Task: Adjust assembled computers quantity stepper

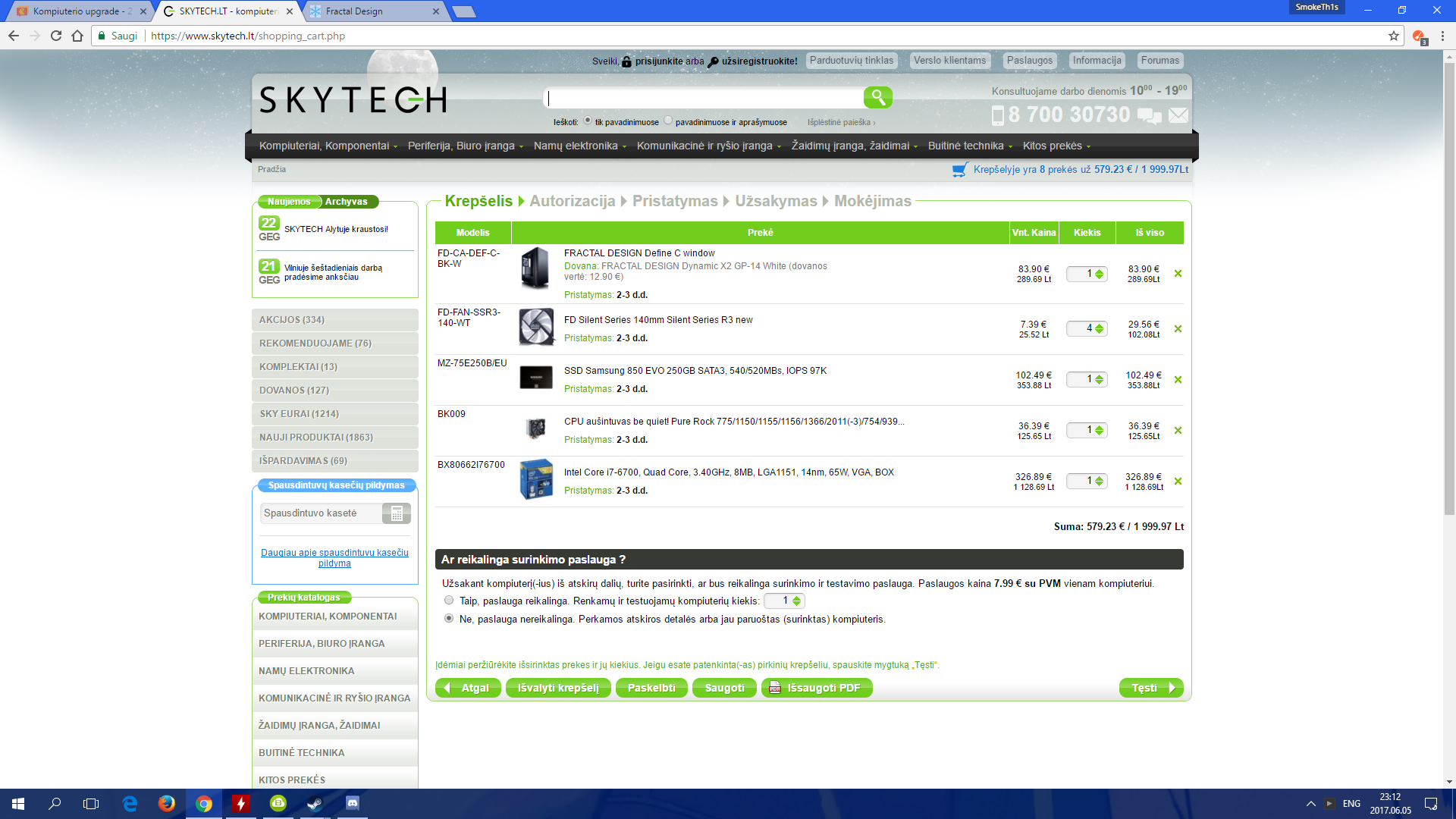Action: [x=796, y=601]
